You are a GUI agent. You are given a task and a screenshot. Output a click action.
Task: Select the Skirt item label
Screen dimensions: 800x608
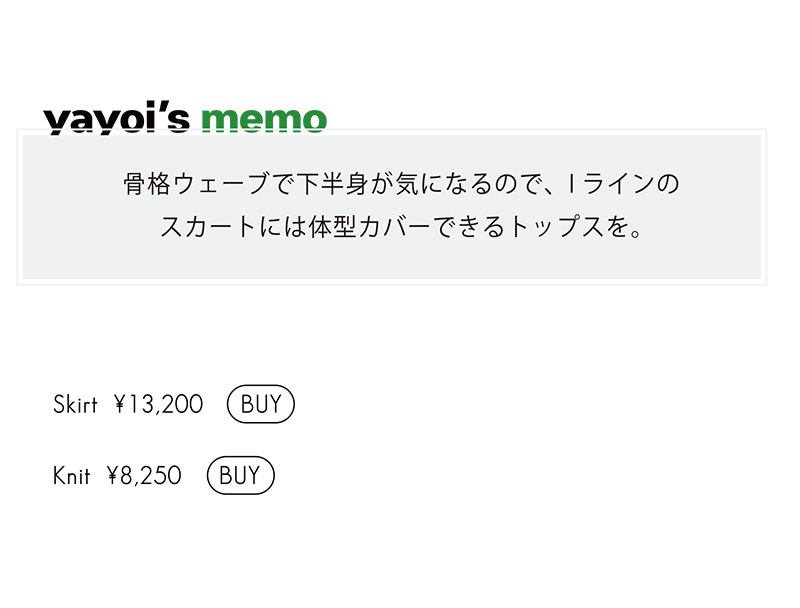pyautogui.click(x=75, y=404)
